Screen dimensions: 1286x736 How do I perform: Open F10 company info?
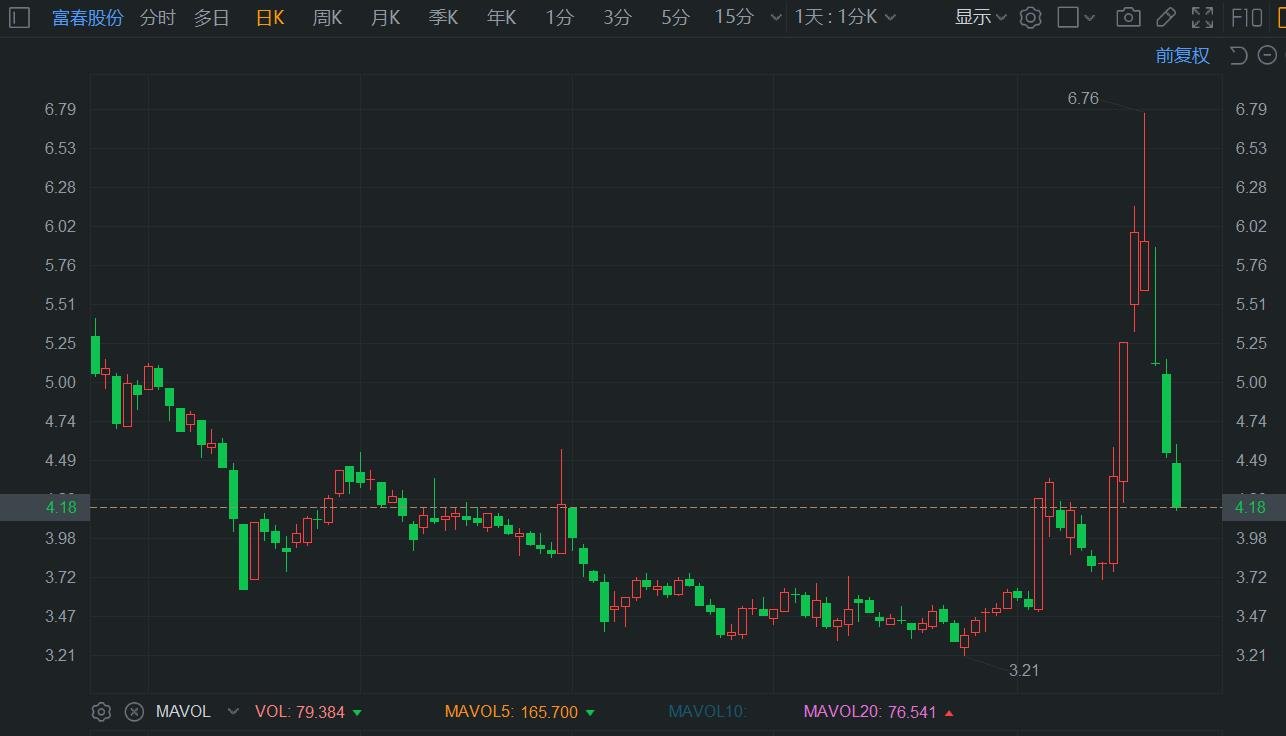tap(1246, 17)
